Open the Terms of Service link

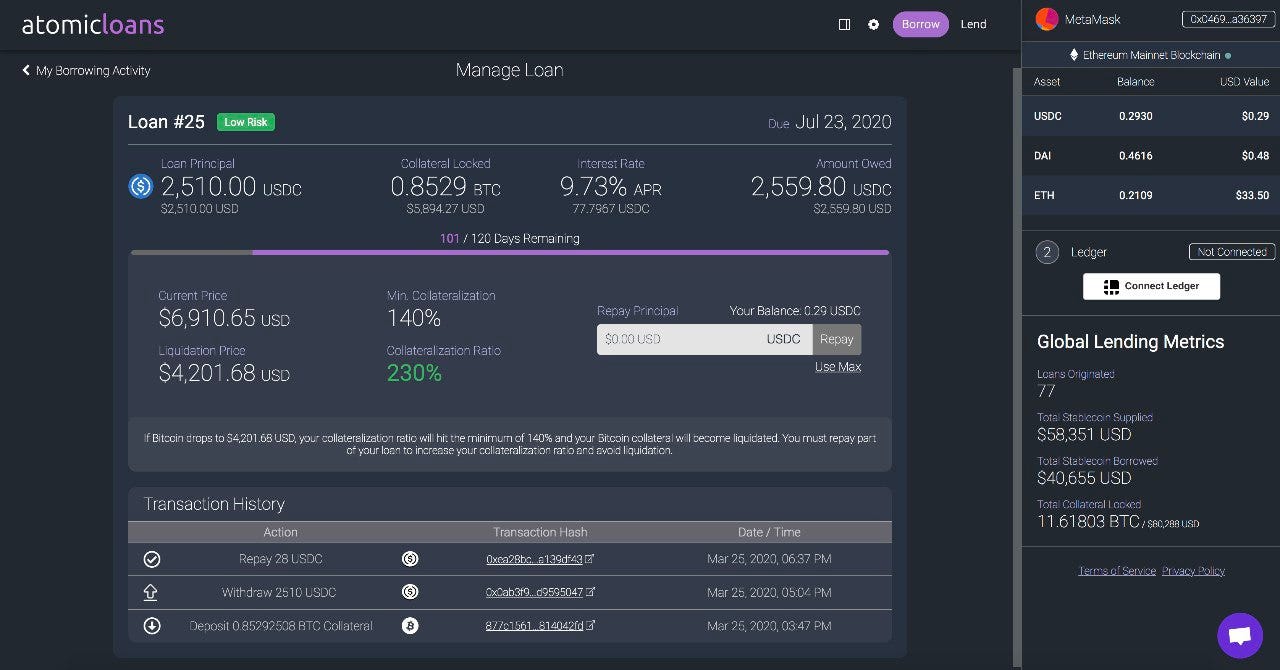1117,571
